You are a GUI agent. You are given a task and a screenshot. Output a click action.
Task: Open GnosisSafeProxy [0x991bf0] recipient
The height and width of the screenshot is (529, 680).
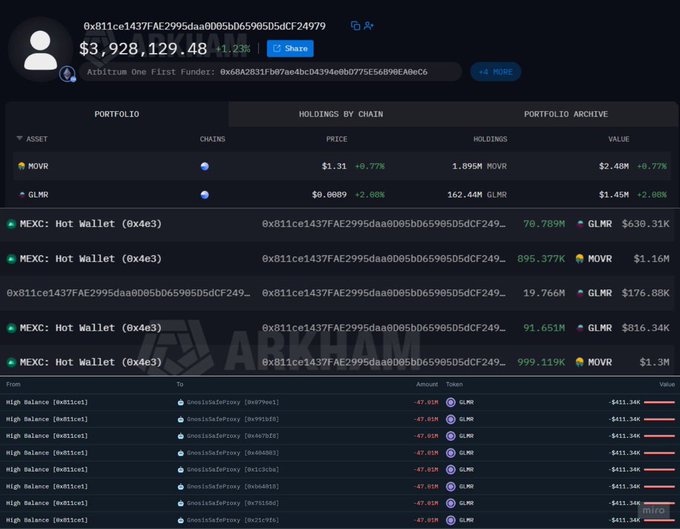pyautogui.click(x=233, y=419)
